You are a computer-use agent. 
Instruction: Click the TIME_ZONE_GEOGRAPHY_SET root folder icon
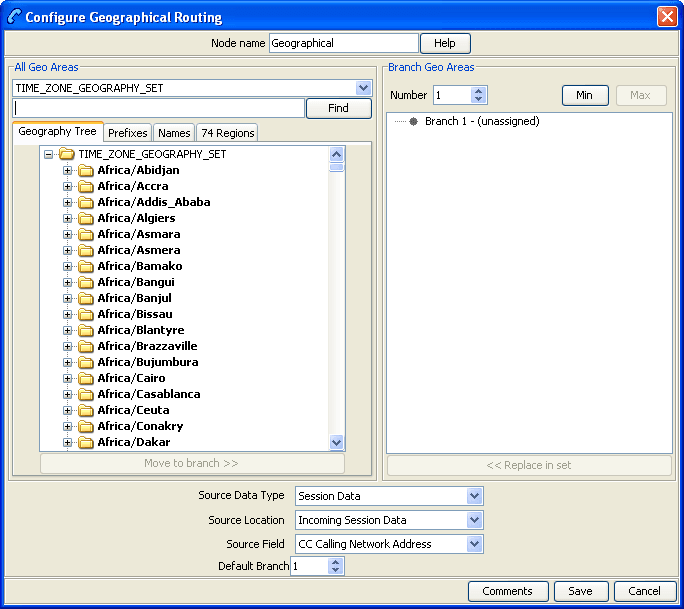67,154
